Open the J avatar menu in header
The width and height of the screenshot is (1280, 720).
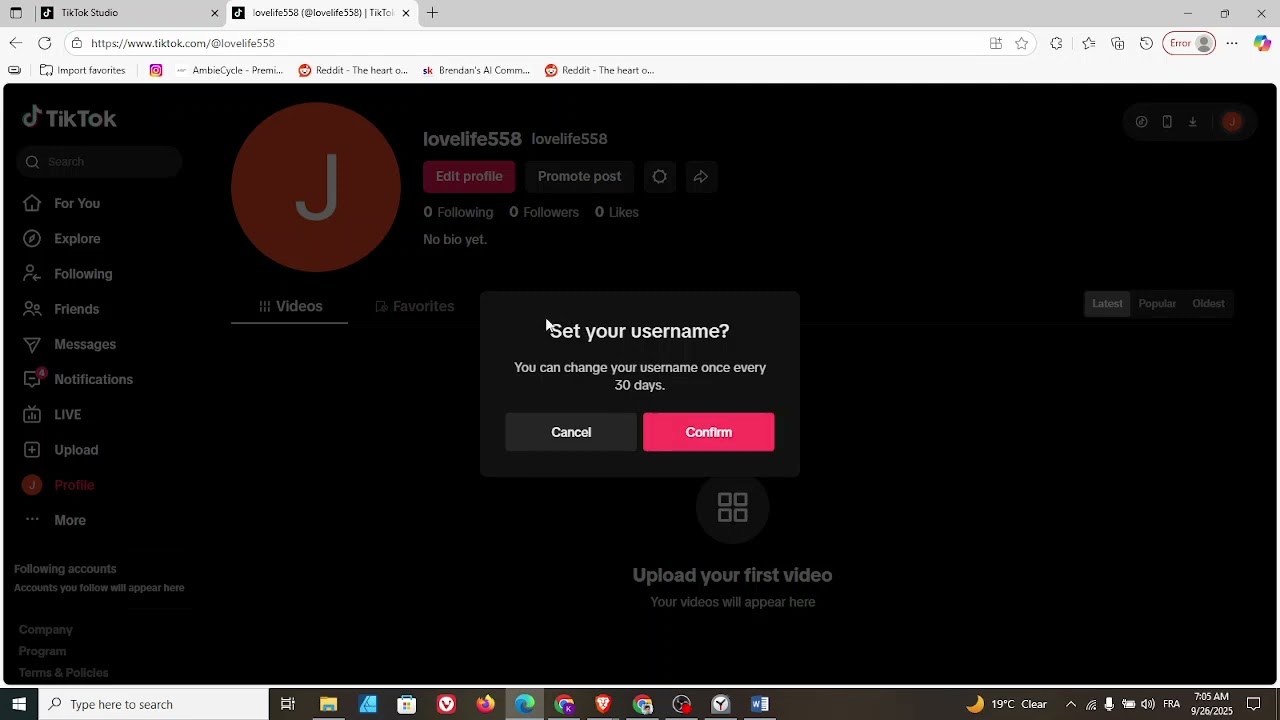(1232, 122)
